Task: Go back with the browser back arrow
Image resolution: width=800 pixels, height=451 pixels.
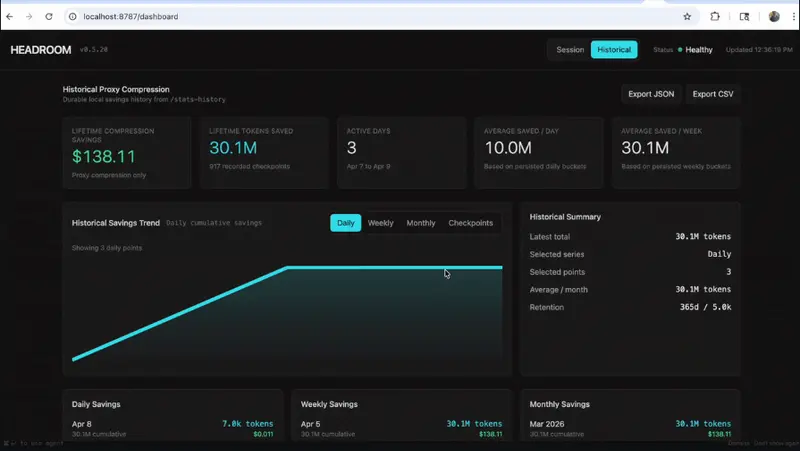Action: pyautogui.click(x=10, y=16)
